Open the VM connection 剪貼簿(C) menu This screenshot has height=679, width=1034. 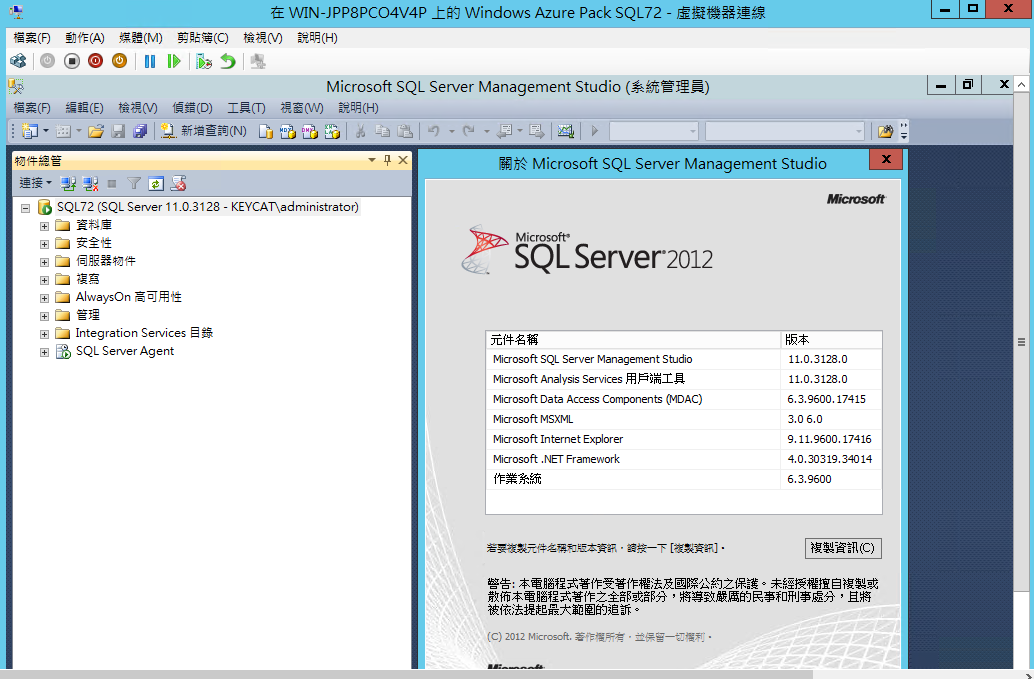pos(202,38)
